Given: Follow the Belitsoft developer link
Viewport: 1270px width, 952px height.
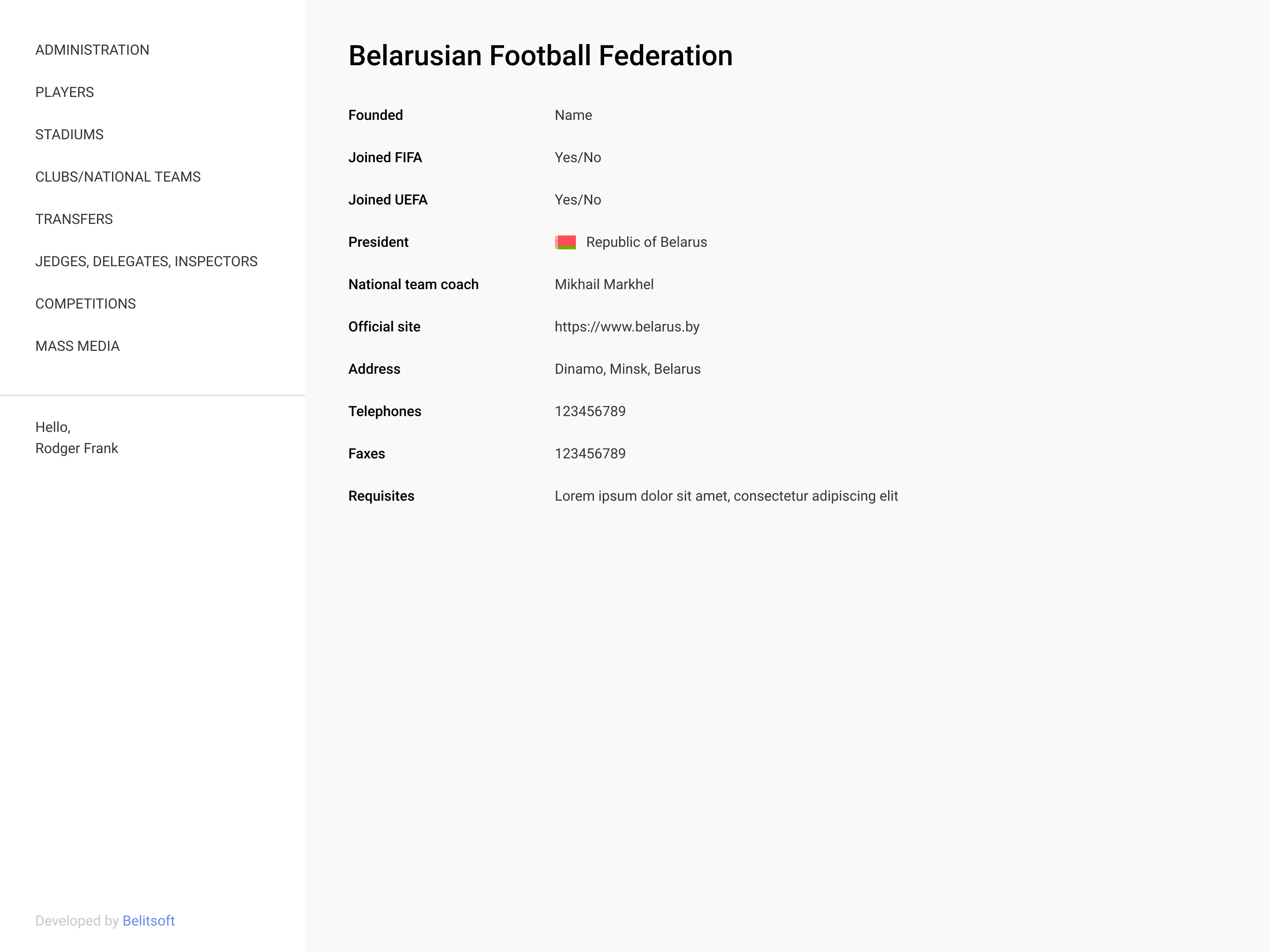Looking at the screenshot, I should [149, 920].
